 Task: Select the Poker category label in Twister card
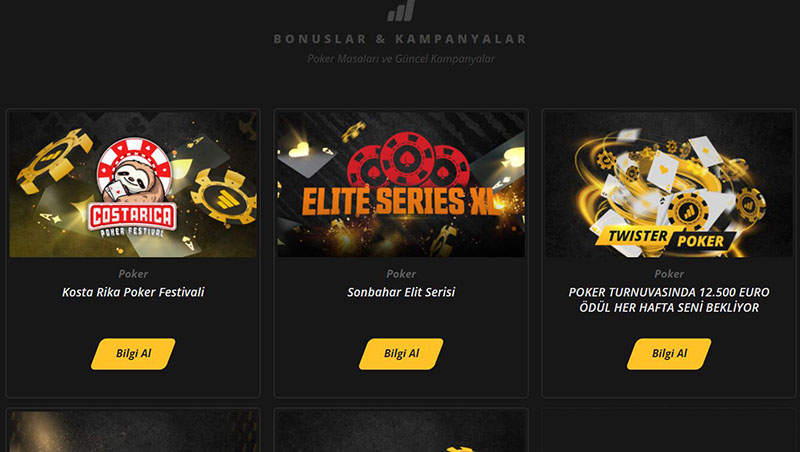coord(669,274)
